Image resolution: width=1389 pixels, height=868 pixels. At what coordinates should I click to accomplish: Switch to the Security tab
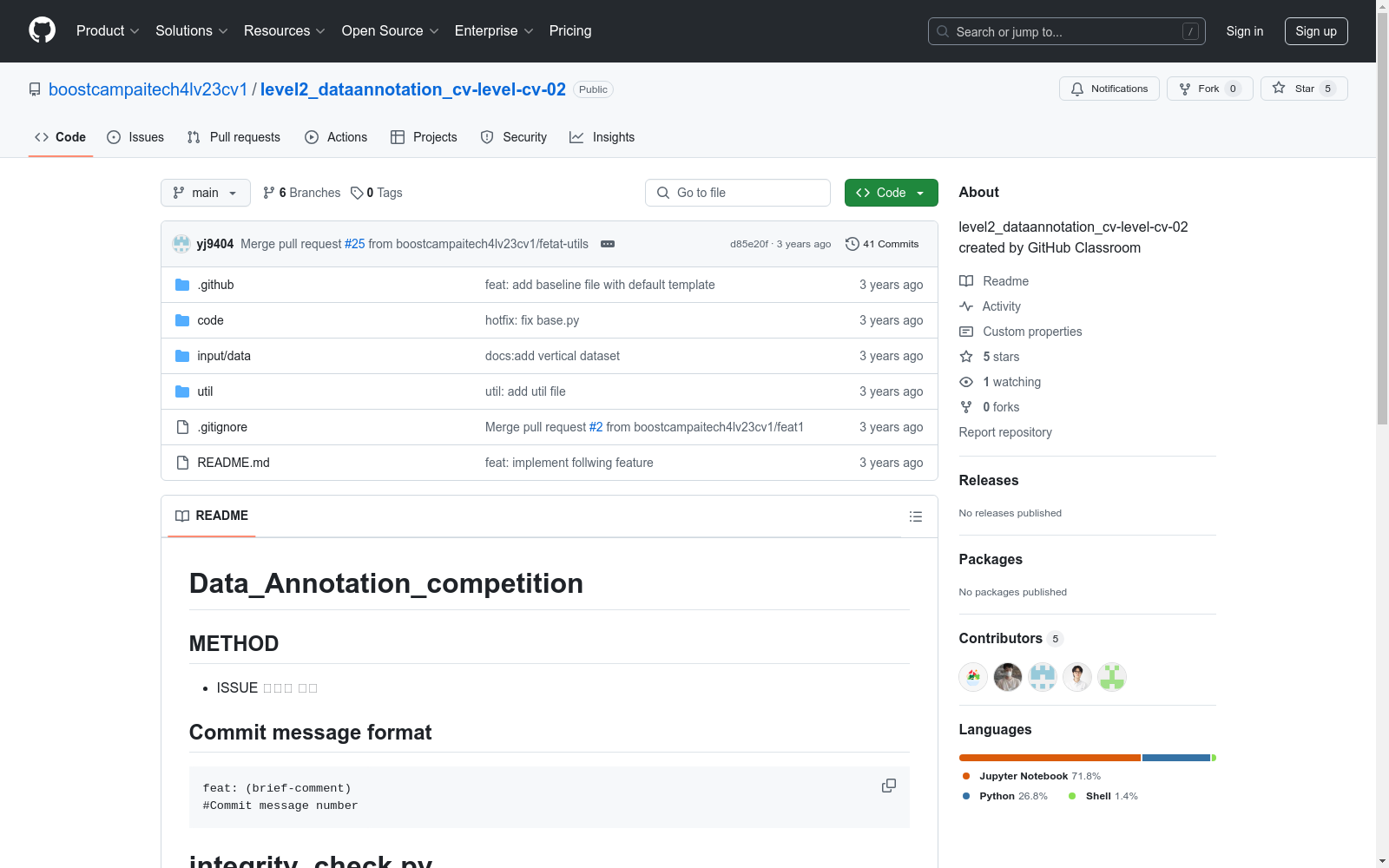[x=514, y=137]
